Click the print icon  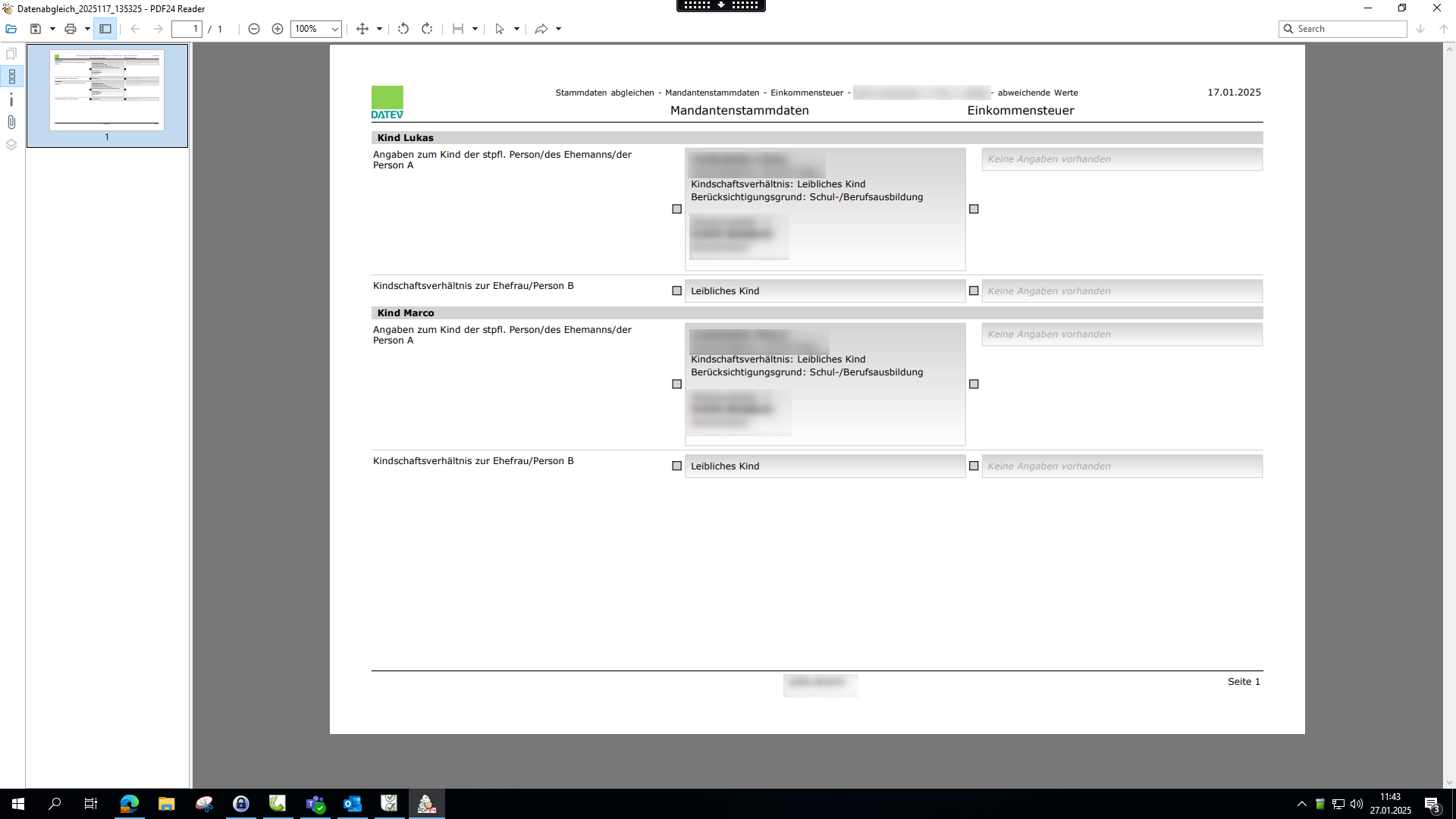coord(71,29)
